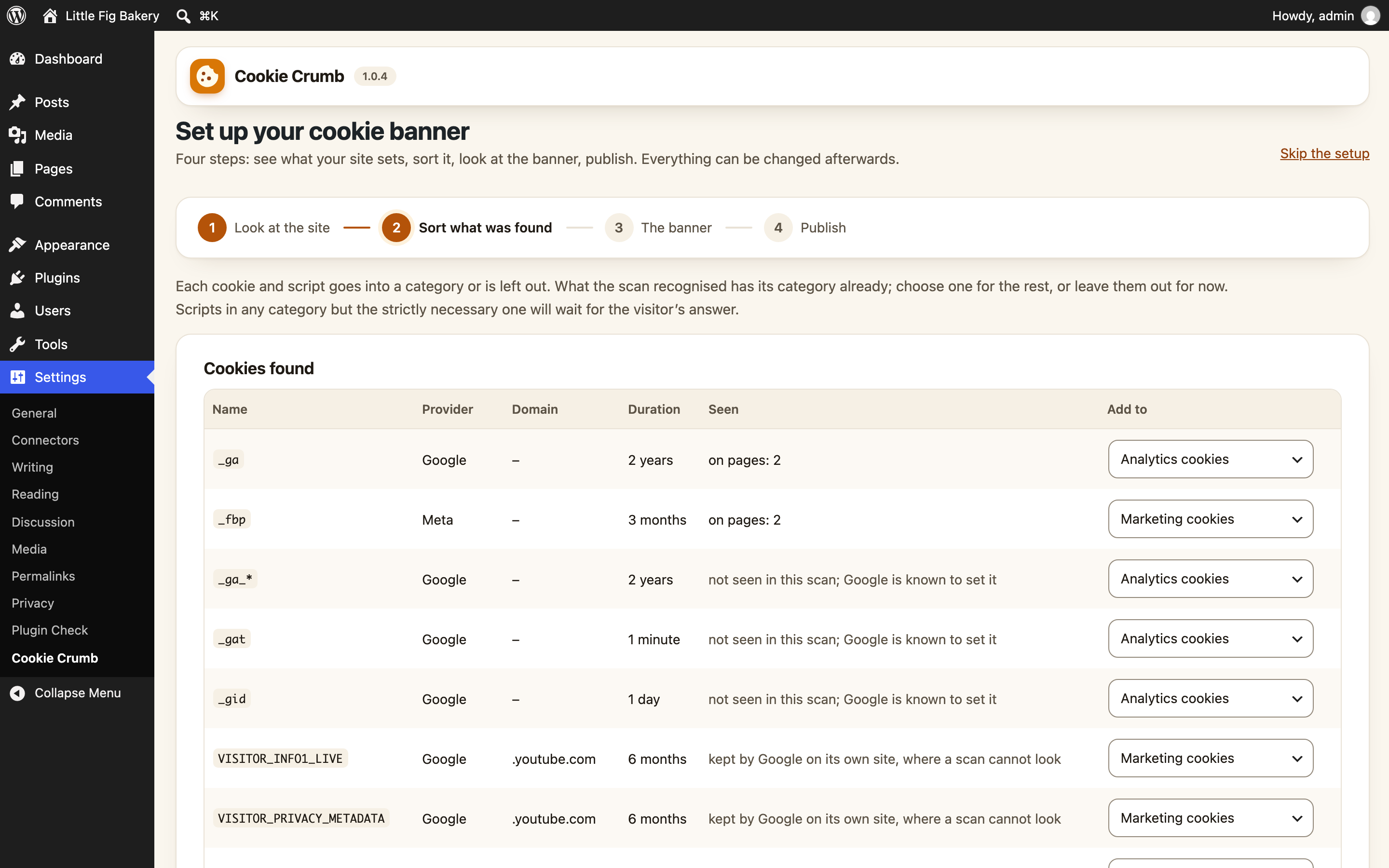Screen dimensions: 1389x868
Task: Open Privacy settings submenu item
Action: pos(33,603)
